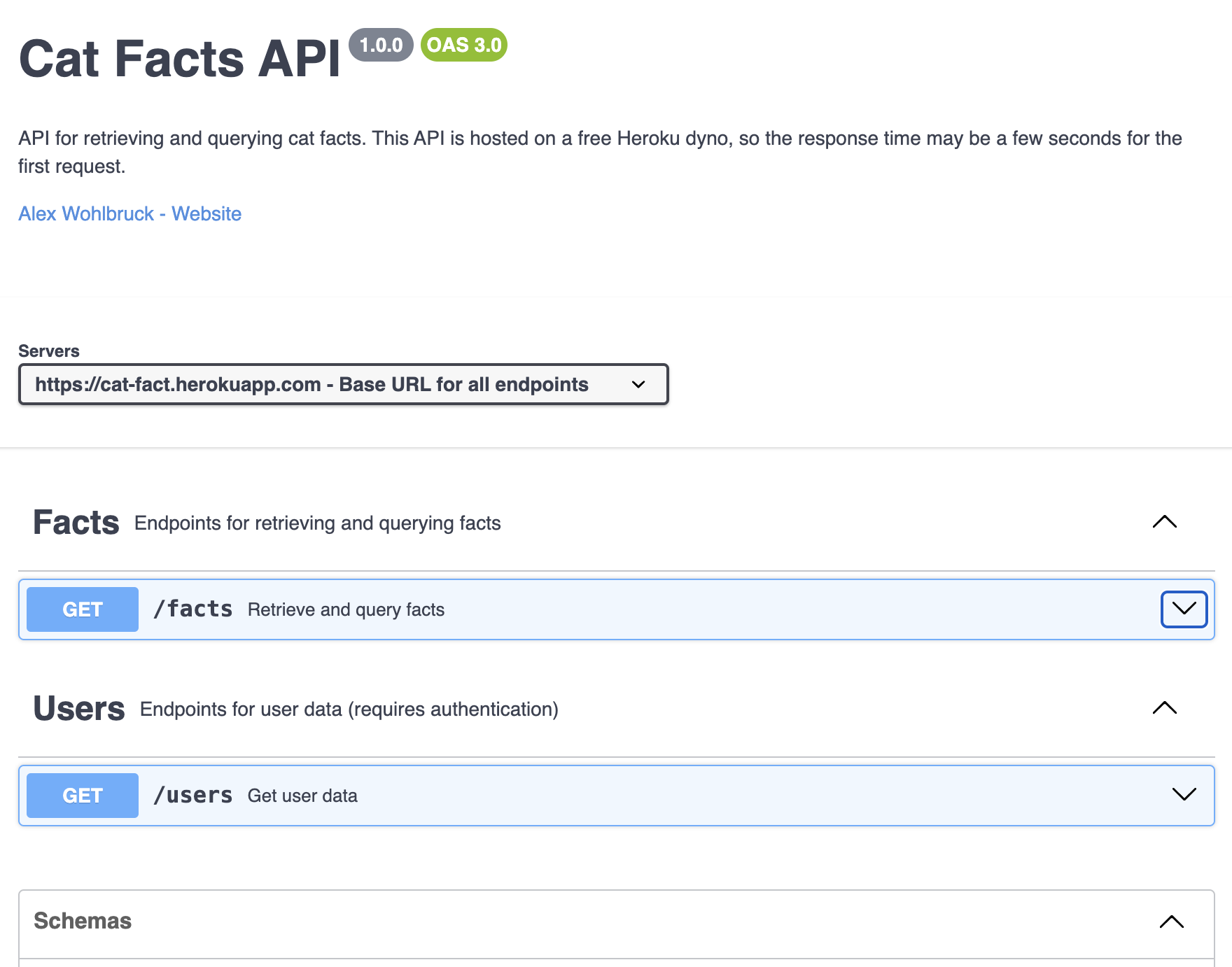Select the /facts endpoint path text
Screen dimensions: 1232x967
(194, 609)
